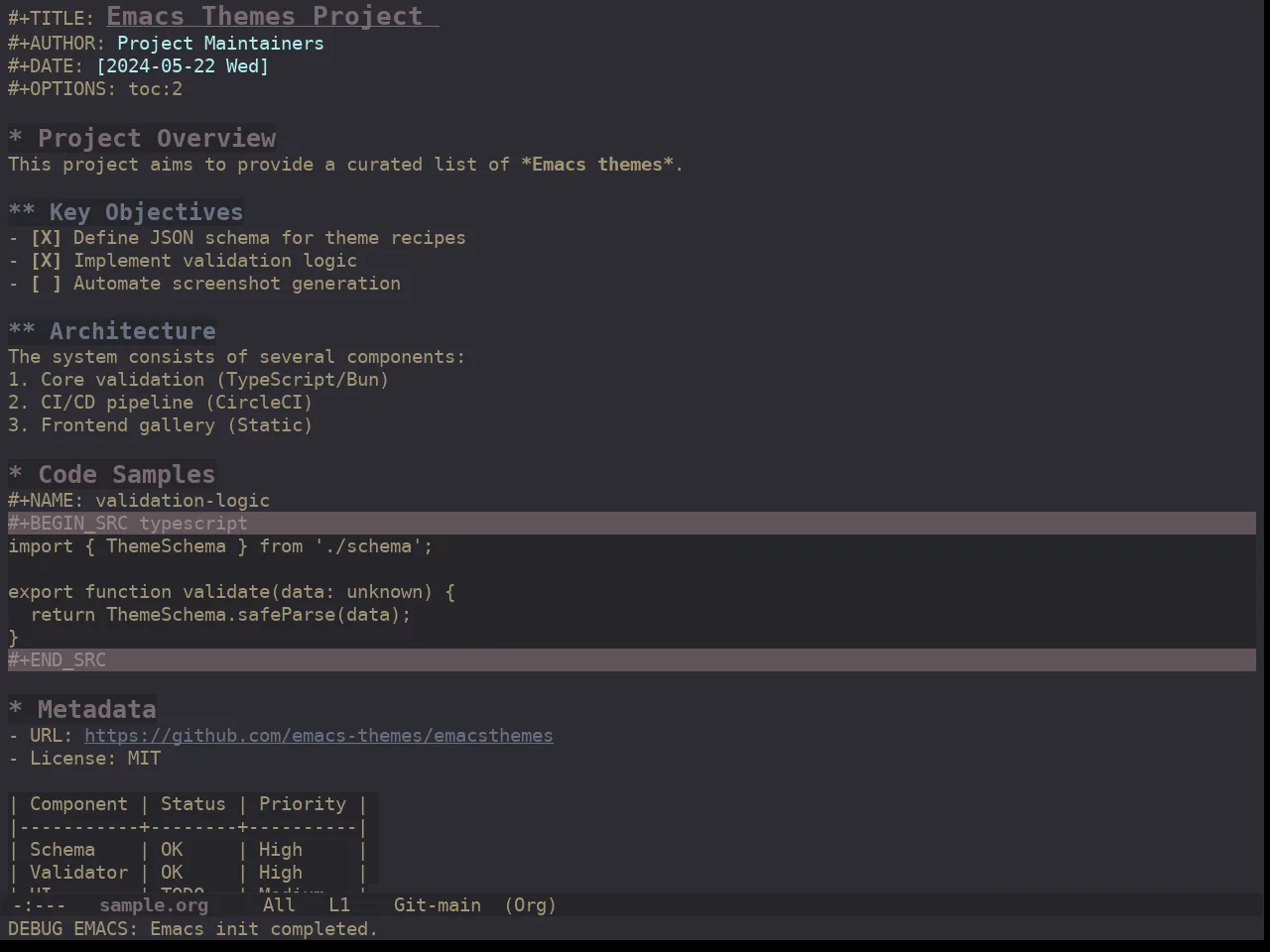
Task: Click the 'All' position indicator in mode line
Action: (x=279, y=905)
